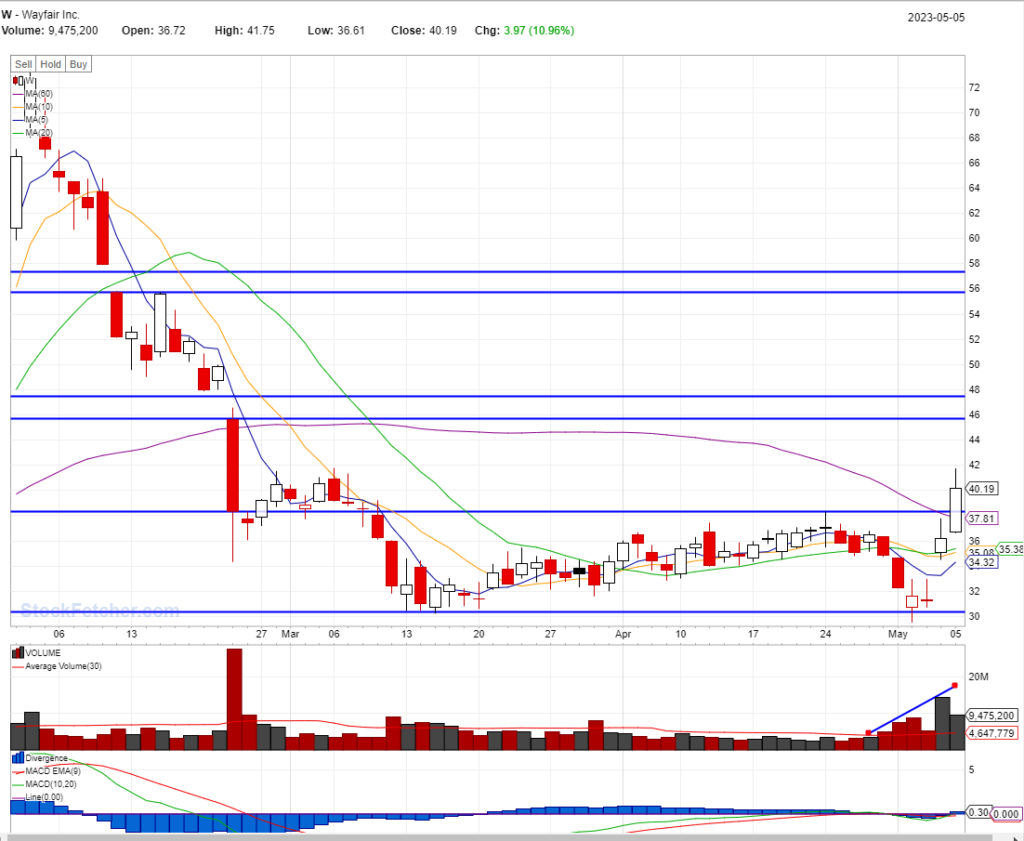Click the 37.81 purple MA price tag

984,518
